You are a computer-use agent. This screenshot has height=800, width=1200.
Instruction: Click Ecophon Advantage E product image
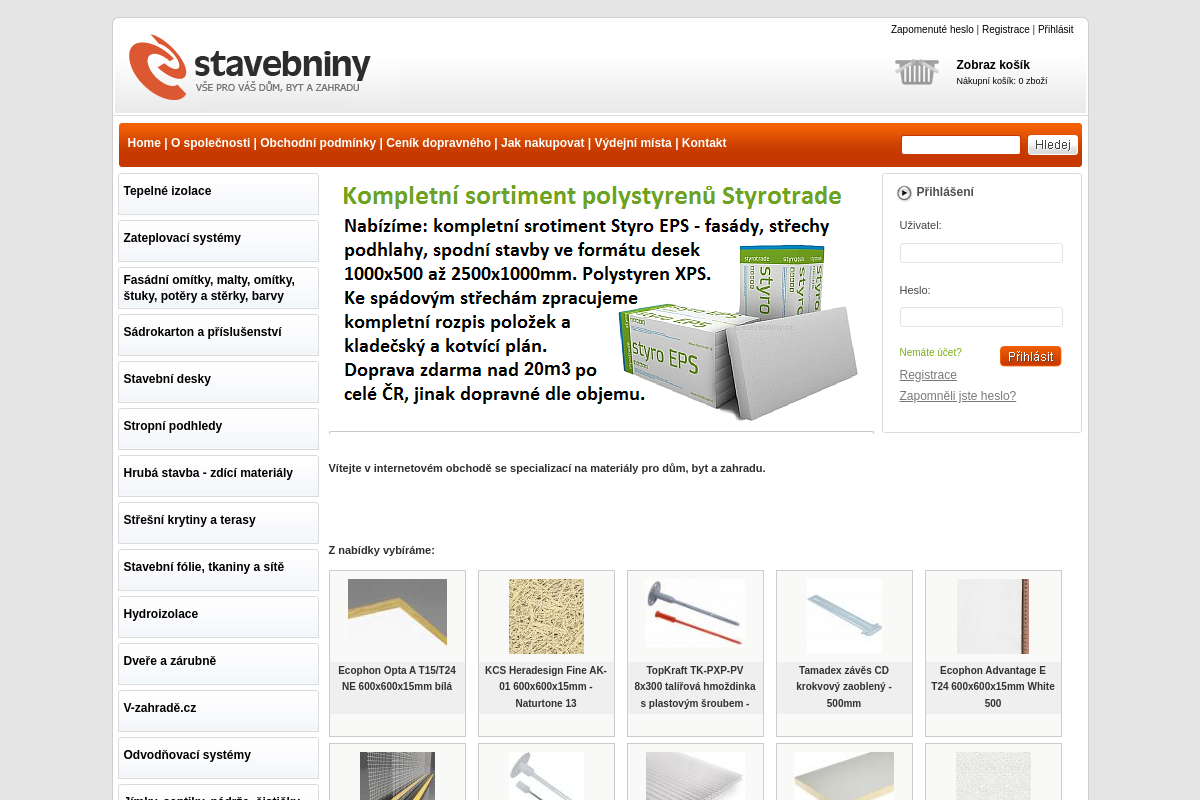[993, 617]
